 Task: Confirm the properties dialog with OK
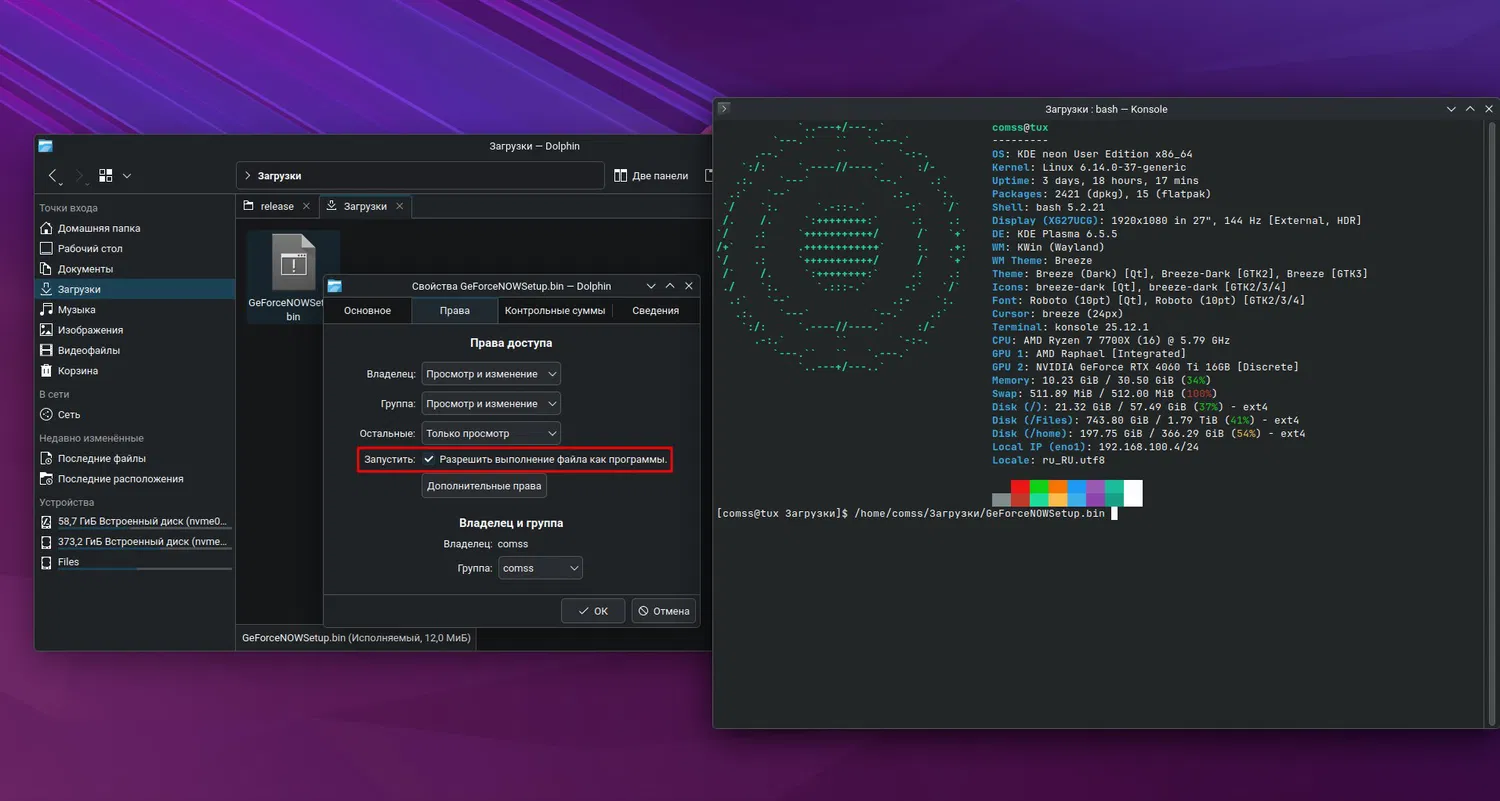593,611
